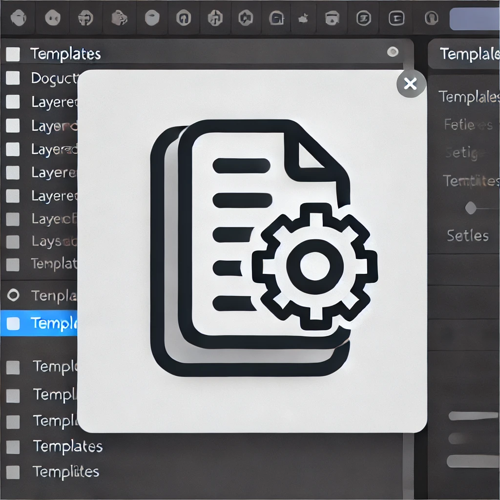Select the Tenpla radio button
The width and height of the screenshot is (500, 500).
click(13, 295)
